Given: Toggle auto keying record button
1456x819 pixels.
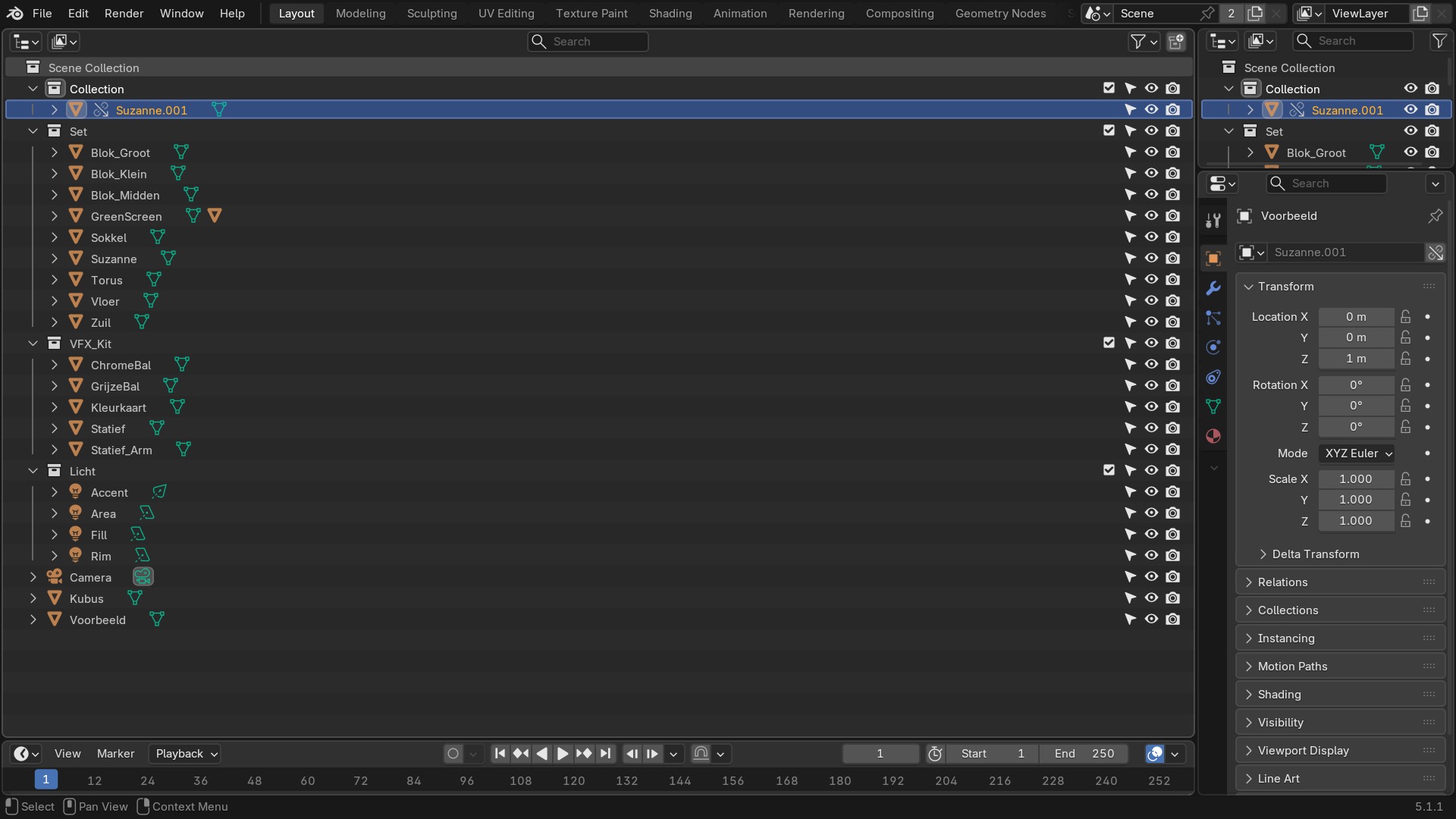Looking at the screenshot, I should pos(453,754).
